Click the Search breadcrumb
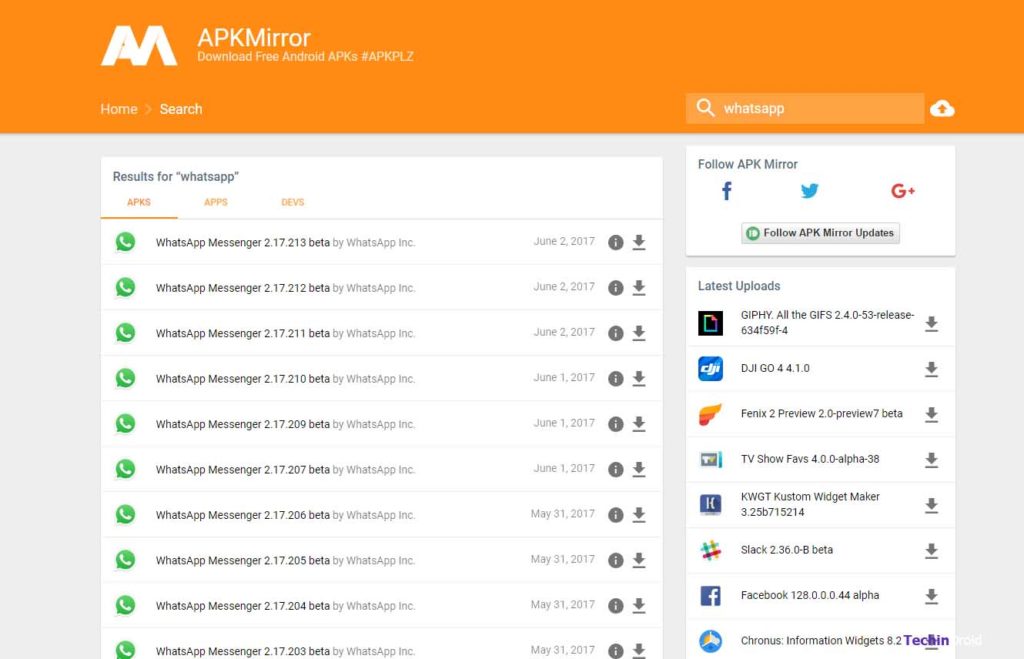The image size is (1024, 659). pyautogui.click(x=181, y=109)
